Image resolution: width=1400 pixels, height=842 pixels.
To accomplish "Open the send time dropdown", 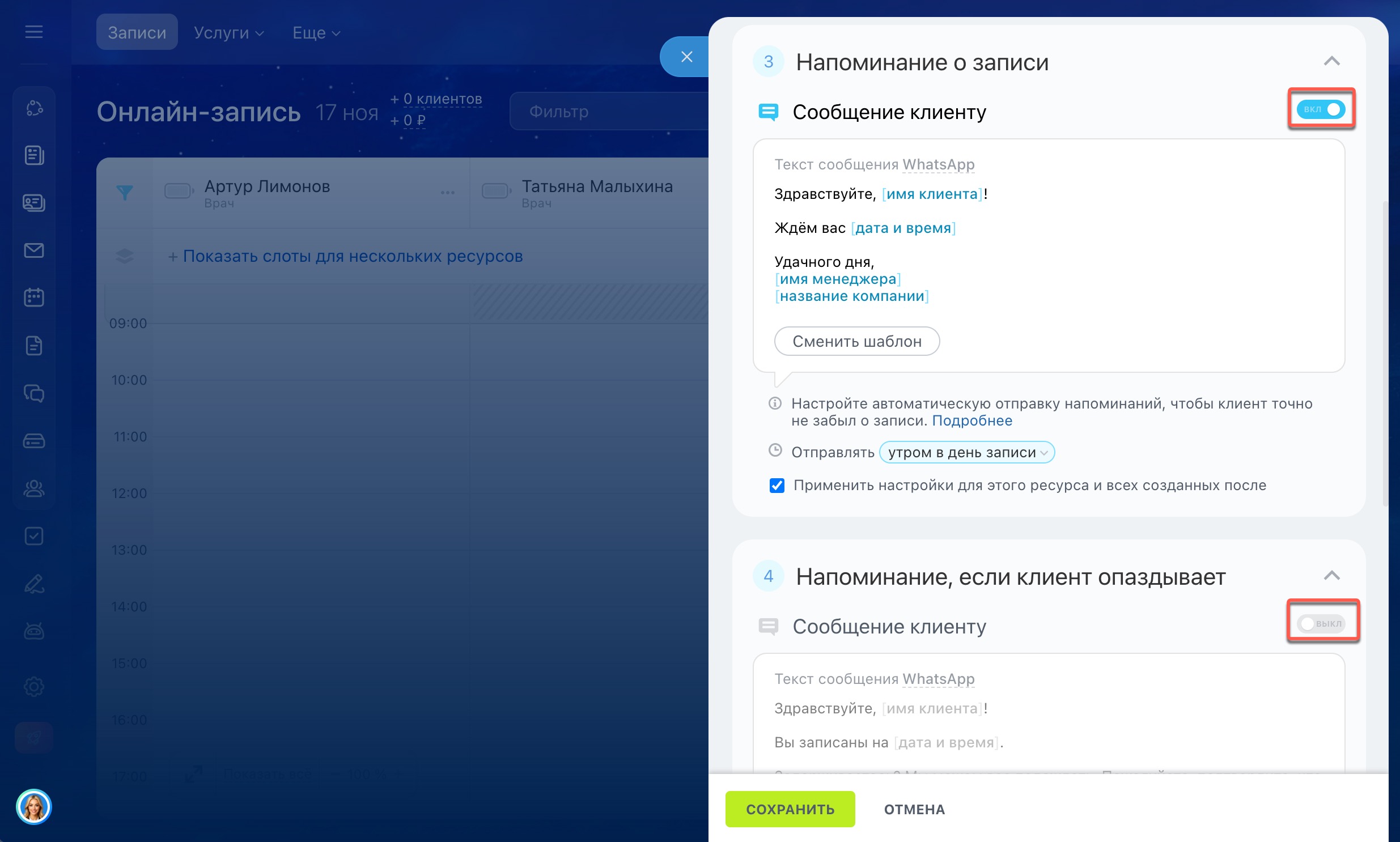I will [966, 452].
